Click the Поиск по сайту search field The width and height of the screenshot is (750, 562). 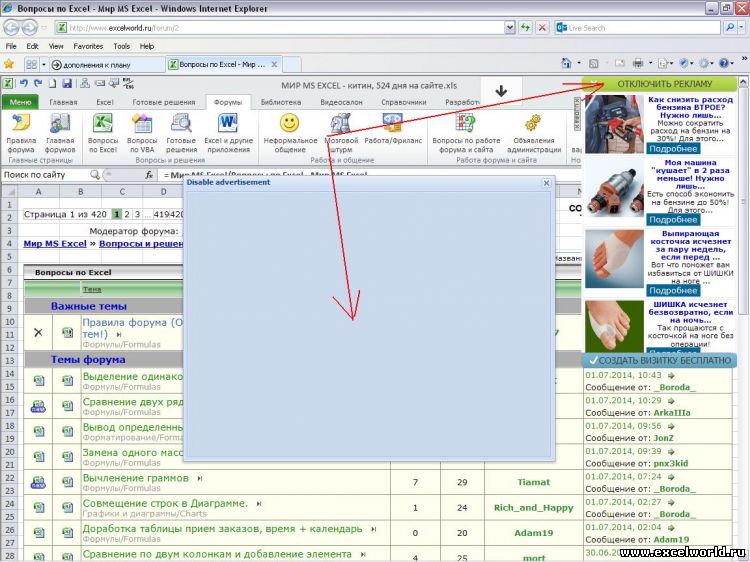pyautogui.click(x=45, y=175)
